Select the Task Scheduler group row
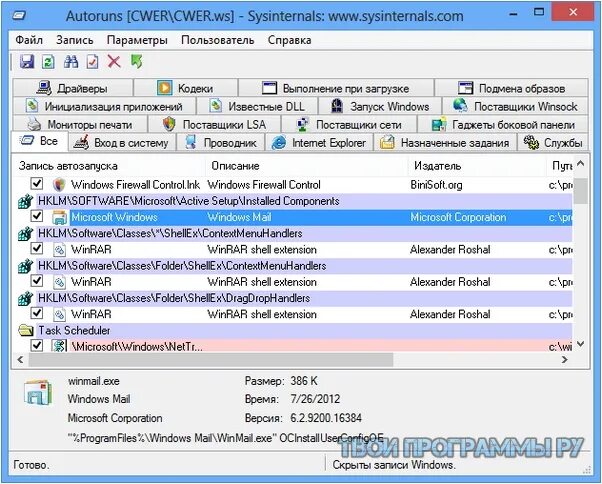 pyautogui.click(x=295, y=330)
